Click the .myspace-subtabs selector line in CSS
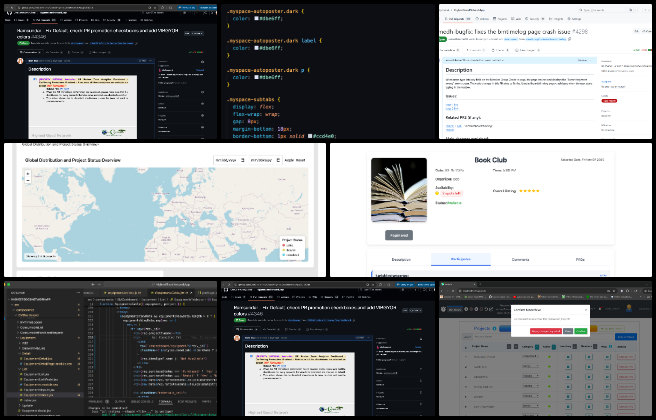Screen dimensions: 656x420 pyautogui.click(x=254, y=100)
